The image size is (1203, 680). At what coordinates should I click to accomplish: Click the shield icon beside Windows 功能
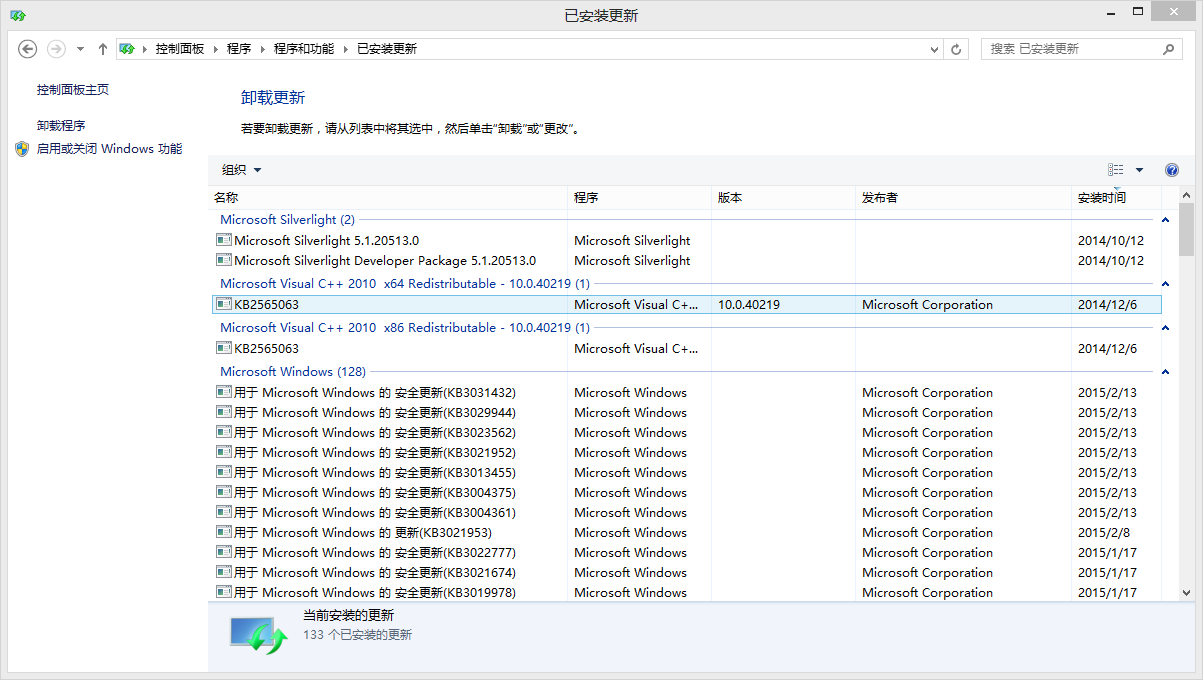(22, 149)
